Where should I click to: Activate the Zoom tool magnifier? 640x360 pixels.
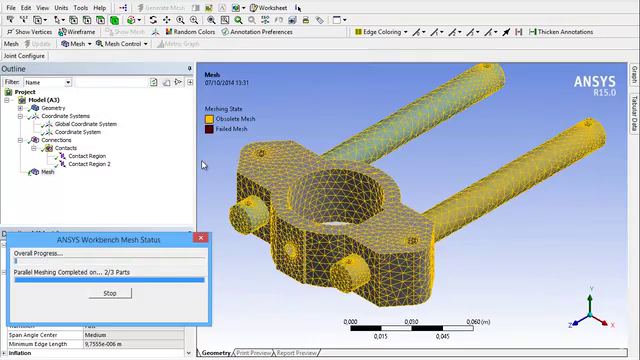[x=180, y=20]
